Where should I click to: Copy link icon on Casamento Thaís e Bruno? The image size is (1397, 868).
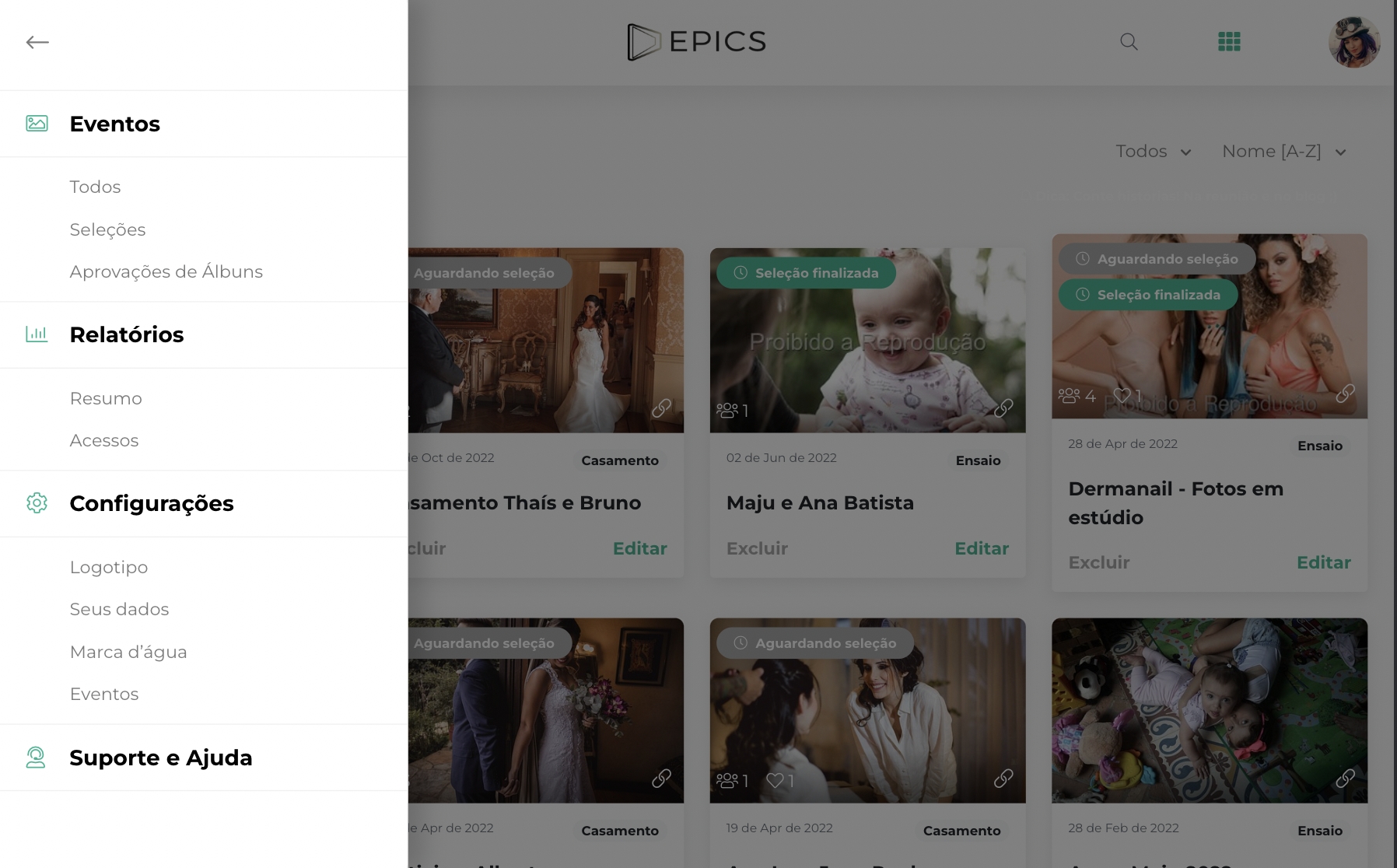click(661, 408)
